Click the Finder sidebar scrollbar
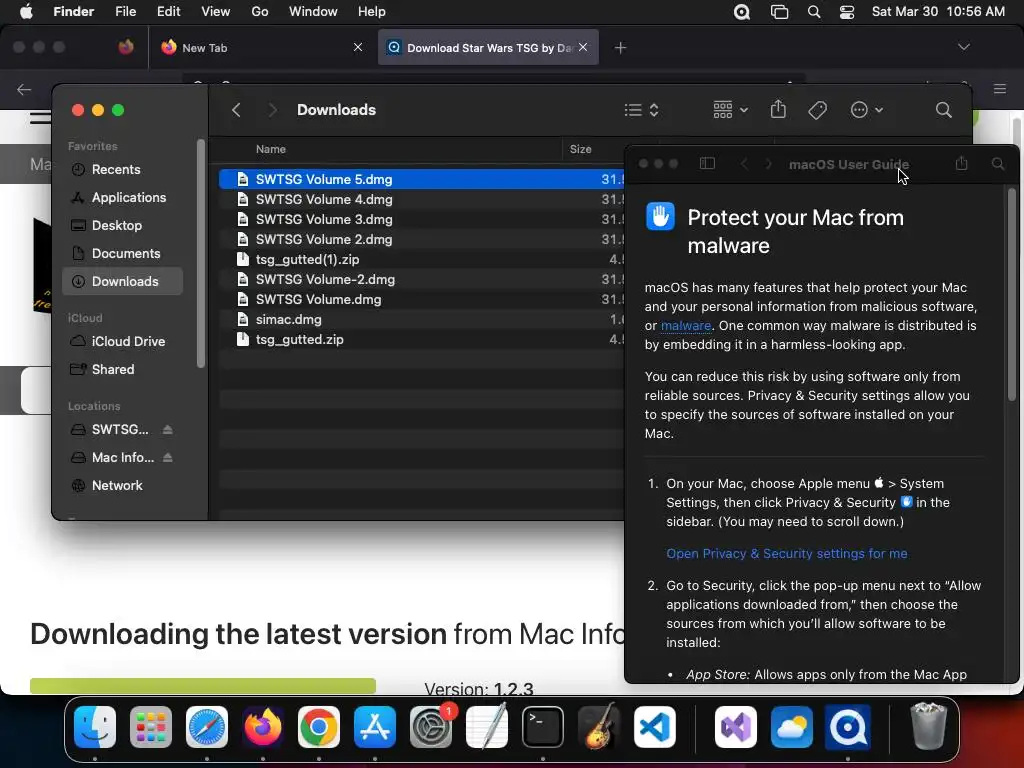Image resolution: width=1024 pixels, height=768 pixels. pos(200,253)
